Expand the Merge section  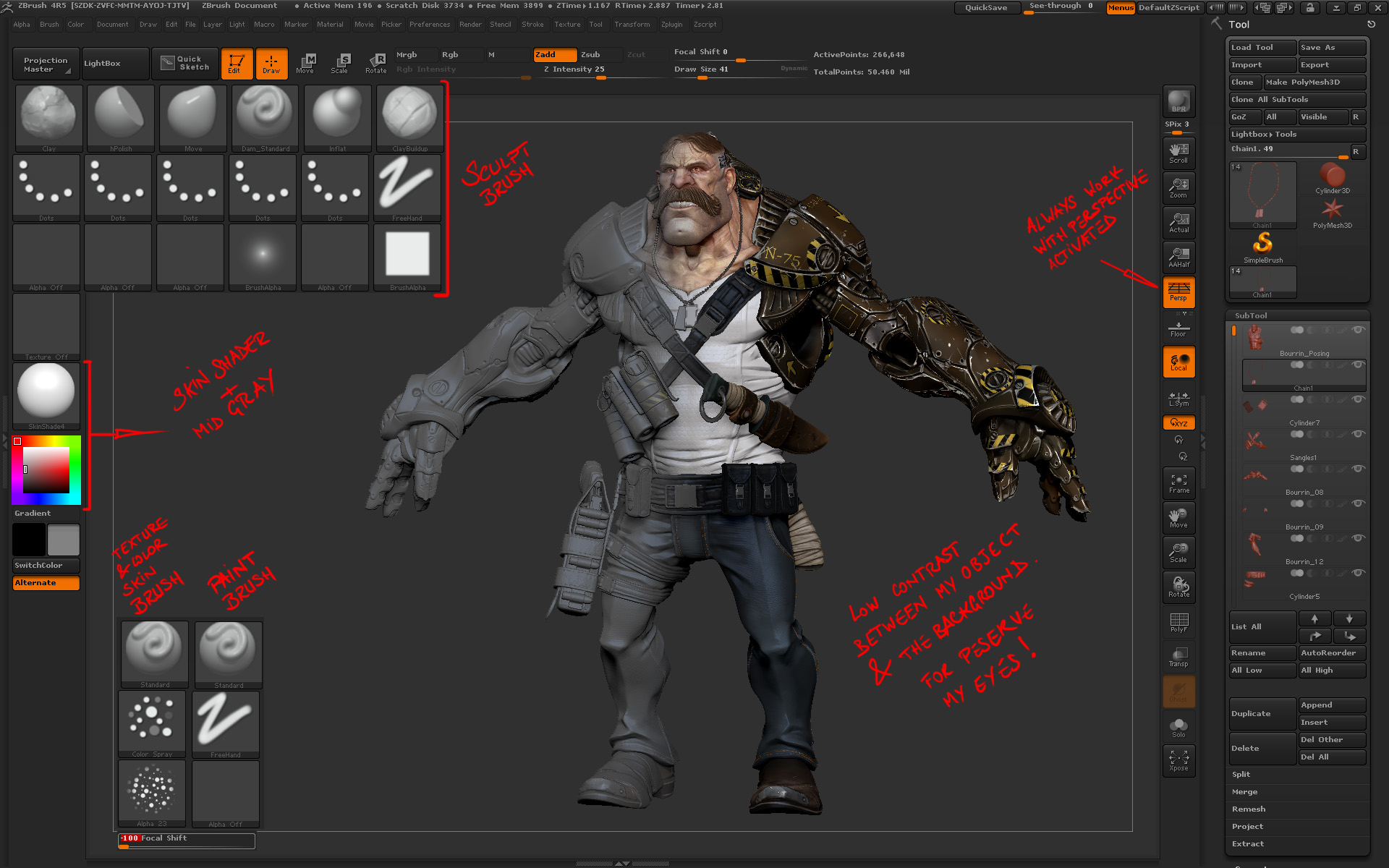pyautogui.click(x=1244, y=792)
